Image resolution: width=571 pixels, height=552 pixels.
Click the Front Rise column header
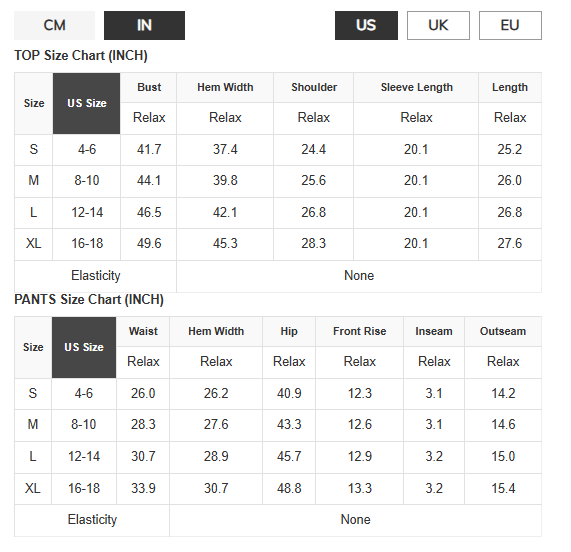point(360,331)
